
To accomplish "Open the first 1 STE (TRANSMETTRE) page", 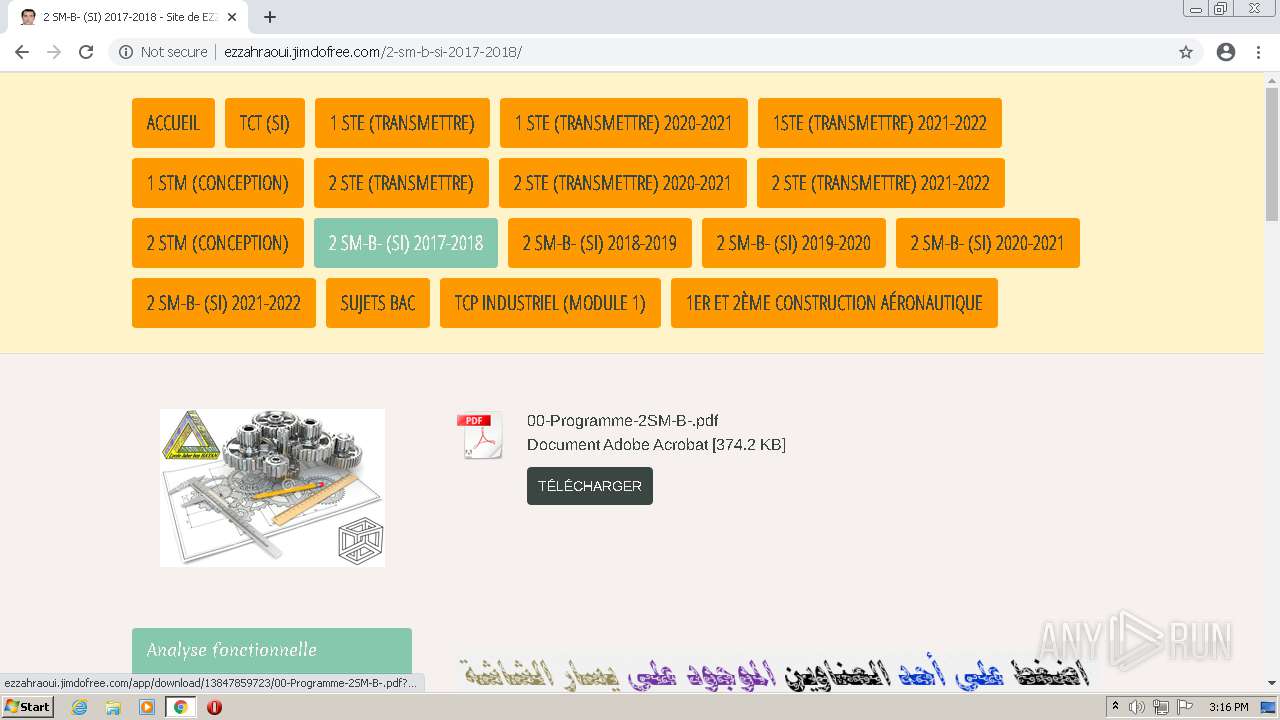I will 402,123.
